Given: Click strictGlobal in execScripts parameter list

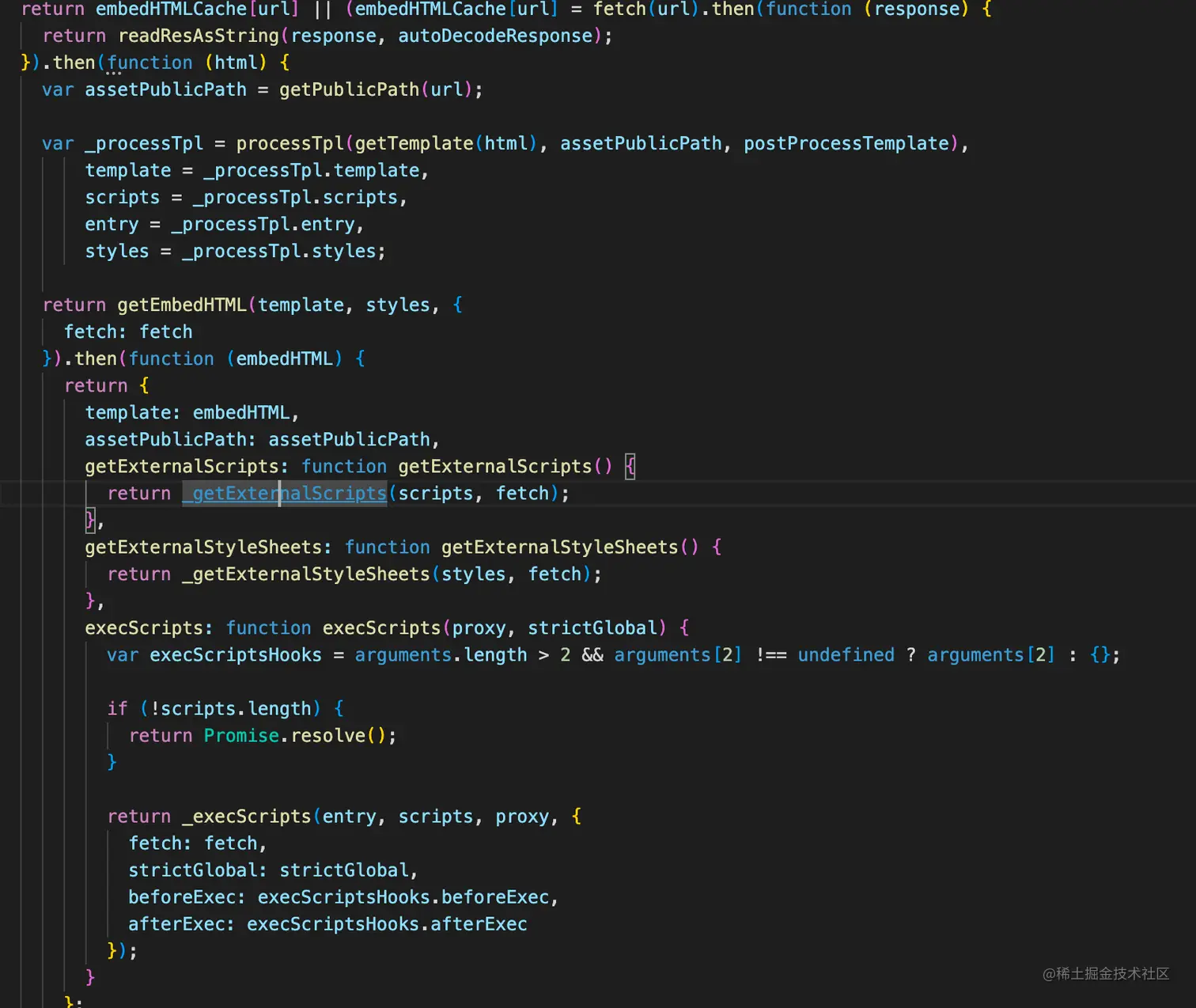Looking at the screenshot, I should tap(592, 627).
